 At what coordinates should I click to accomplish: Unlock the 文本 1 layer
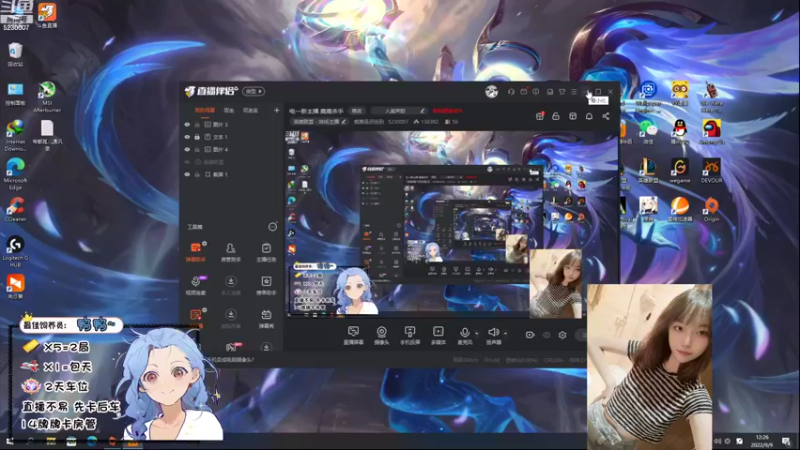click(x=197, y=137)
